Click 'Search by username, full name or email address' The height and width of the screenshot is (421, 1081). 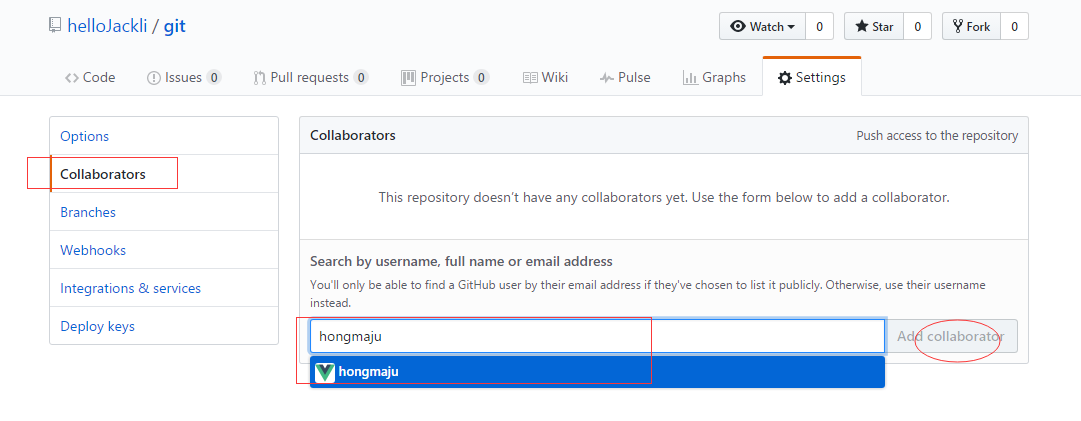pyautogui.click(x=461, y=262)
